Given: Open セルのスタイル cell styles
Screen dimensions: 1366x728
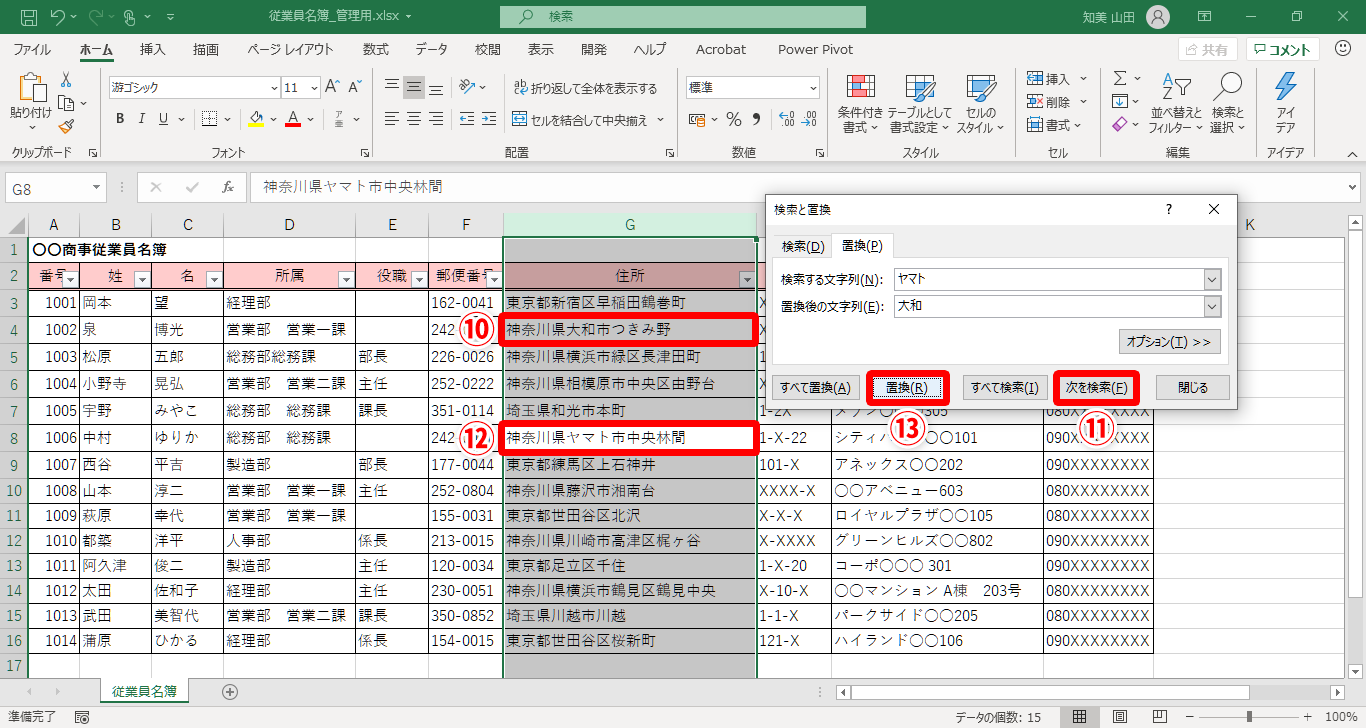Looking at the screenshot, I should click(x=980, y=104).
